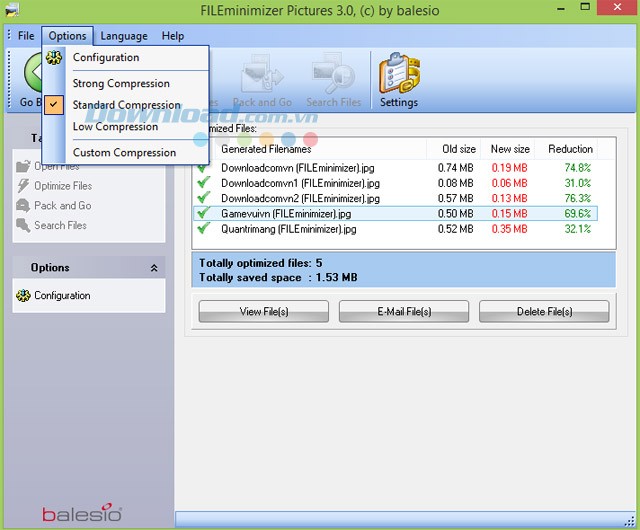Click the 31.0% reduction value

click(578, 183)
